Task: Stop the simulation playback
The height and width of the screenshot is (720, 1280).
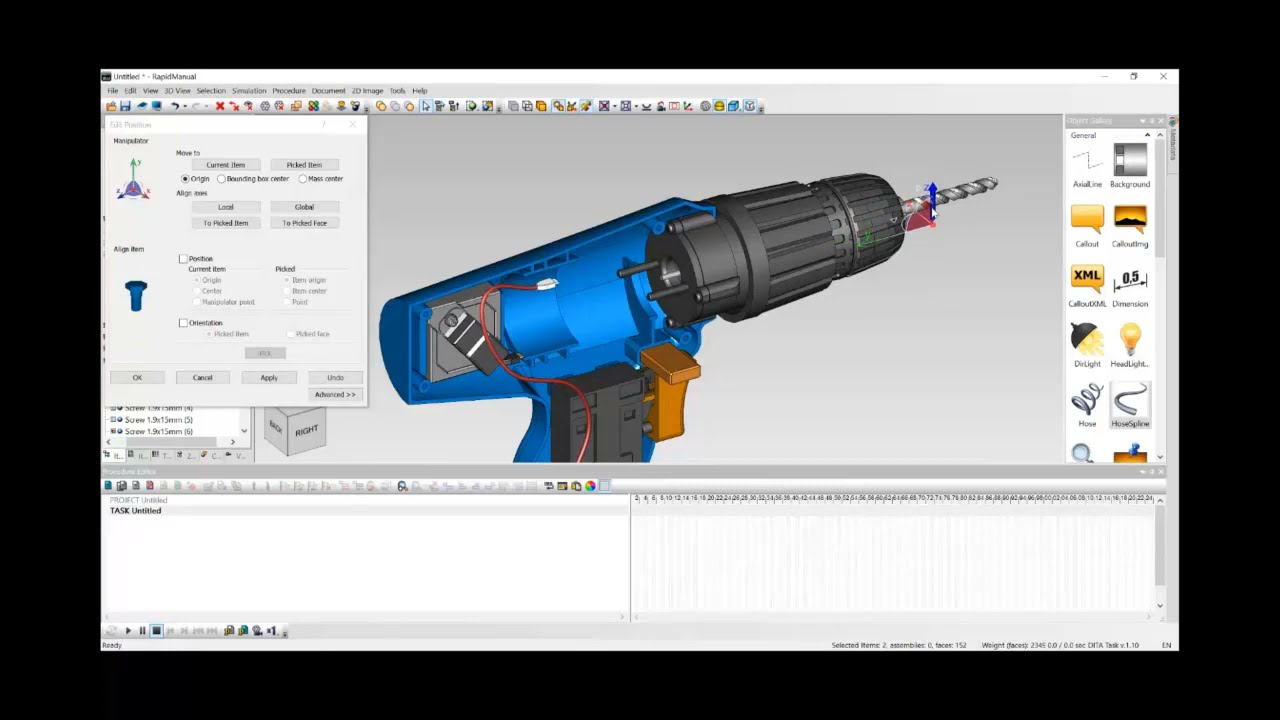Action: [x=156, y=631]
